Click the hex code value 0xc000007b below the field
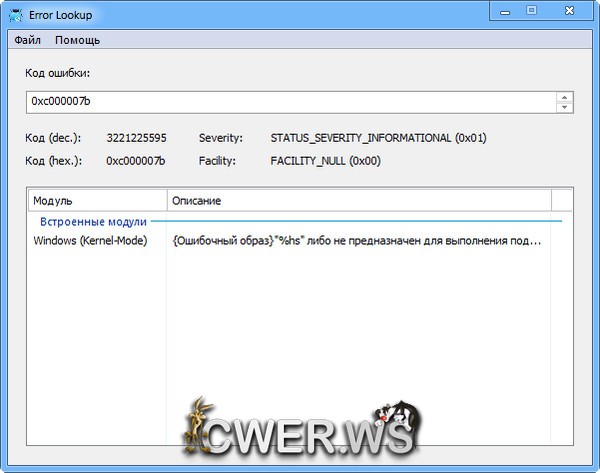The width and height of the screenshot is (600, 473). coord(136,160)
